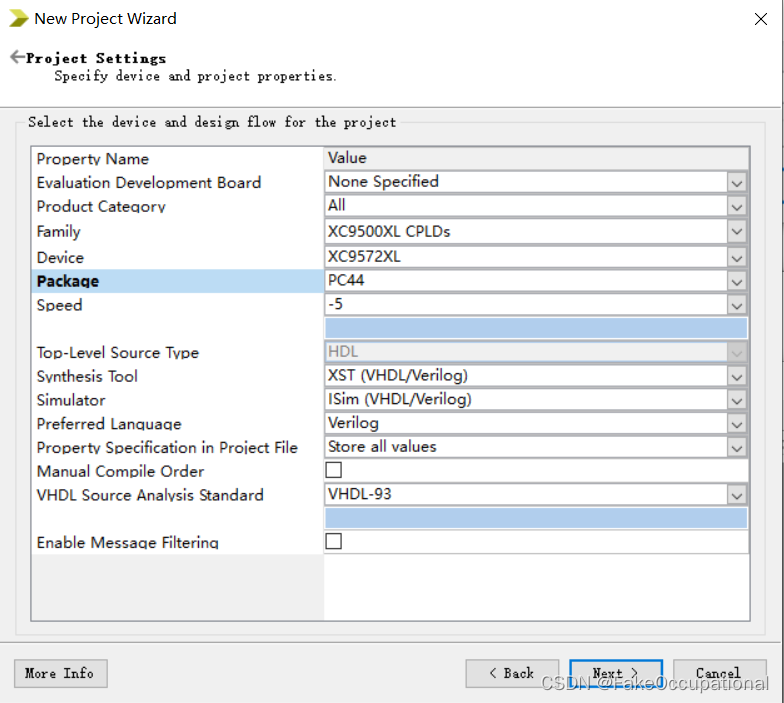Click the Preferred Language property label
Viewport: 784px width, 703px height.
click(109, 424)
